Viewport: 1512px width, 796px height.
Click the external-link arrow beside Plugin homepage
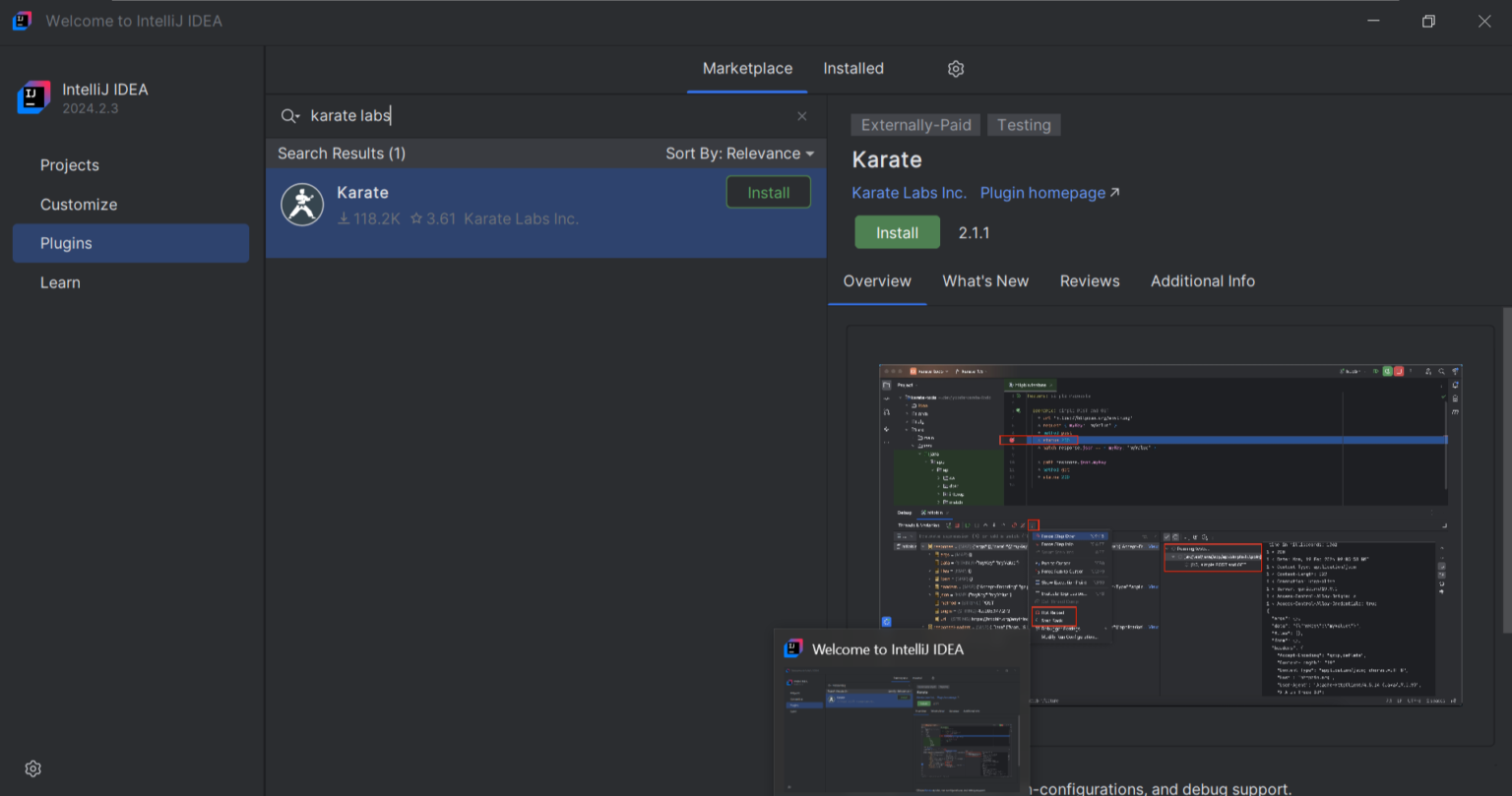pos(1115,192)
